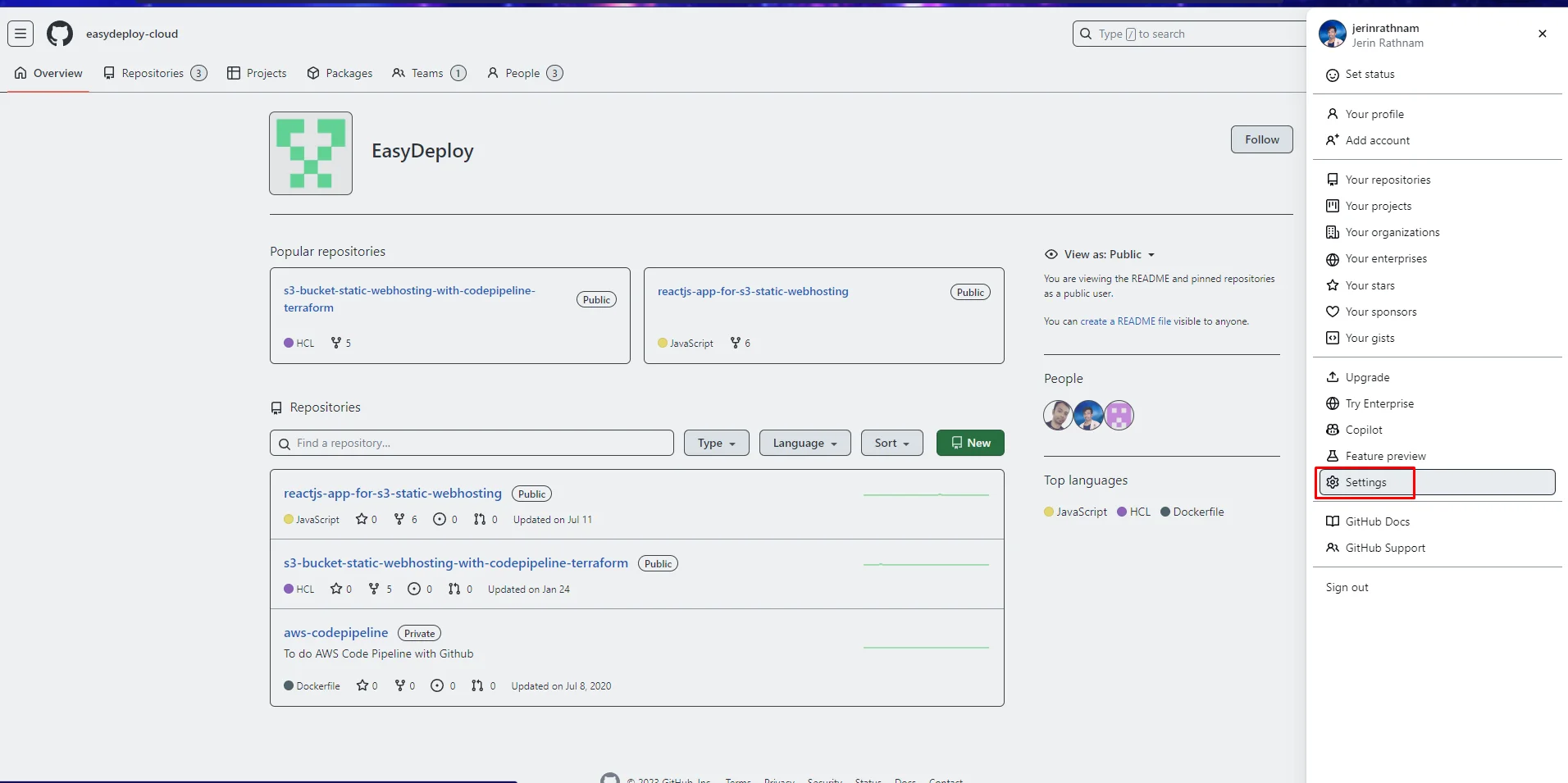Expand the Type filter dropdown
The height and width of the screenshot is (783, 1568).
point(717,443)
